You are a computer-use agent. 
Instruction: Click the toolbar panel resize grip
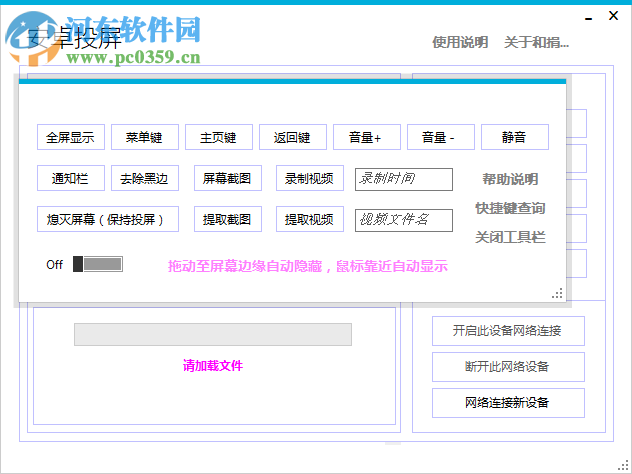click(557, 293)
